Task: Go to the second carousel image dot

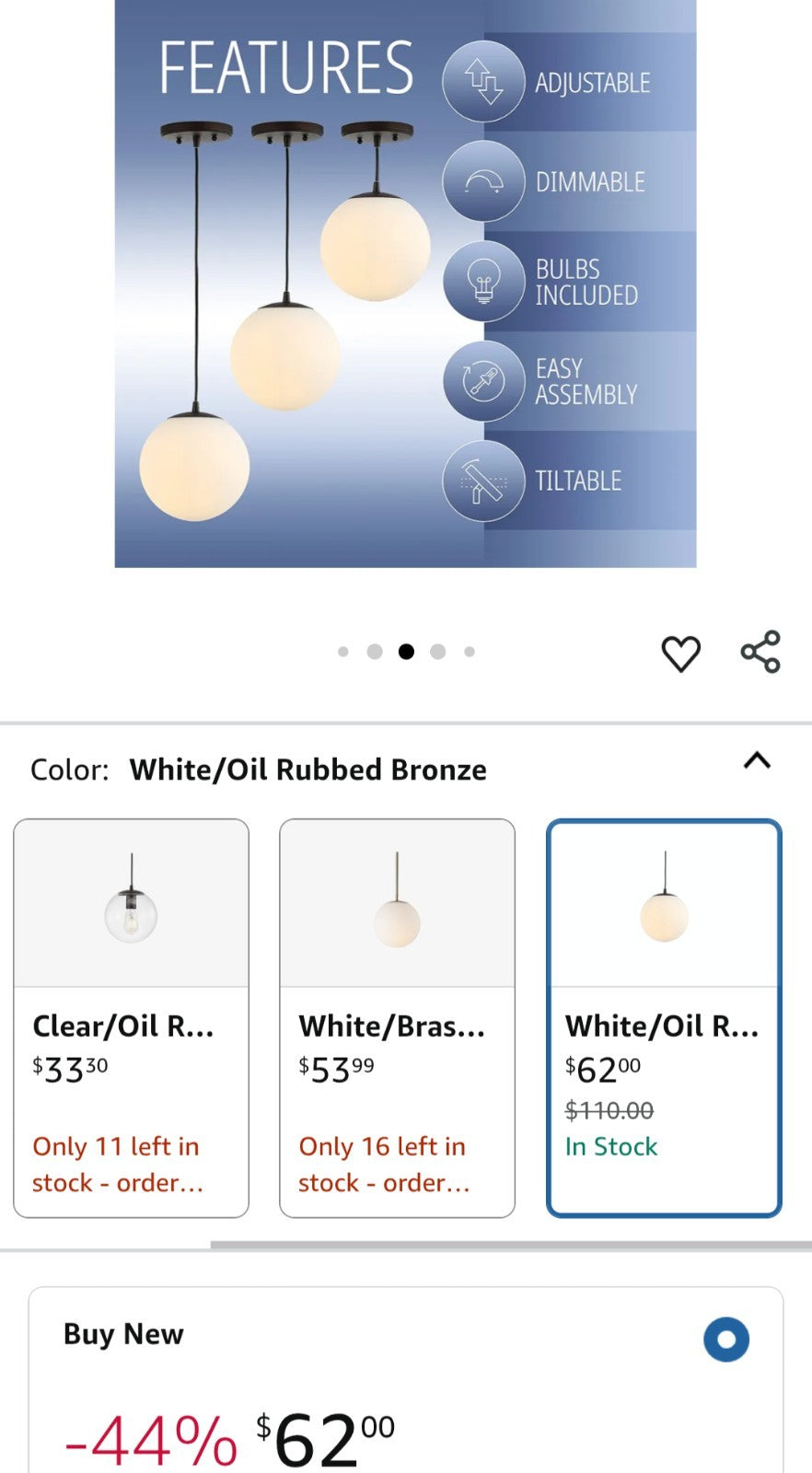Action: pyautogui.click(x=375, y=652)
